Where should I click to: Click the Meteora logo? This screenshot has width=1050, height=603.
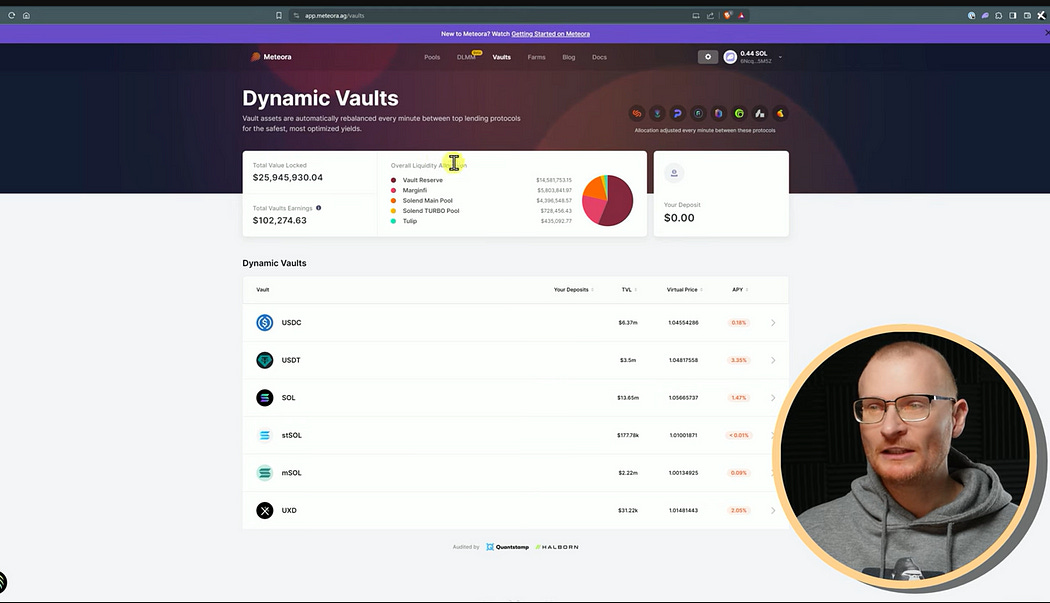click(271, 57)
